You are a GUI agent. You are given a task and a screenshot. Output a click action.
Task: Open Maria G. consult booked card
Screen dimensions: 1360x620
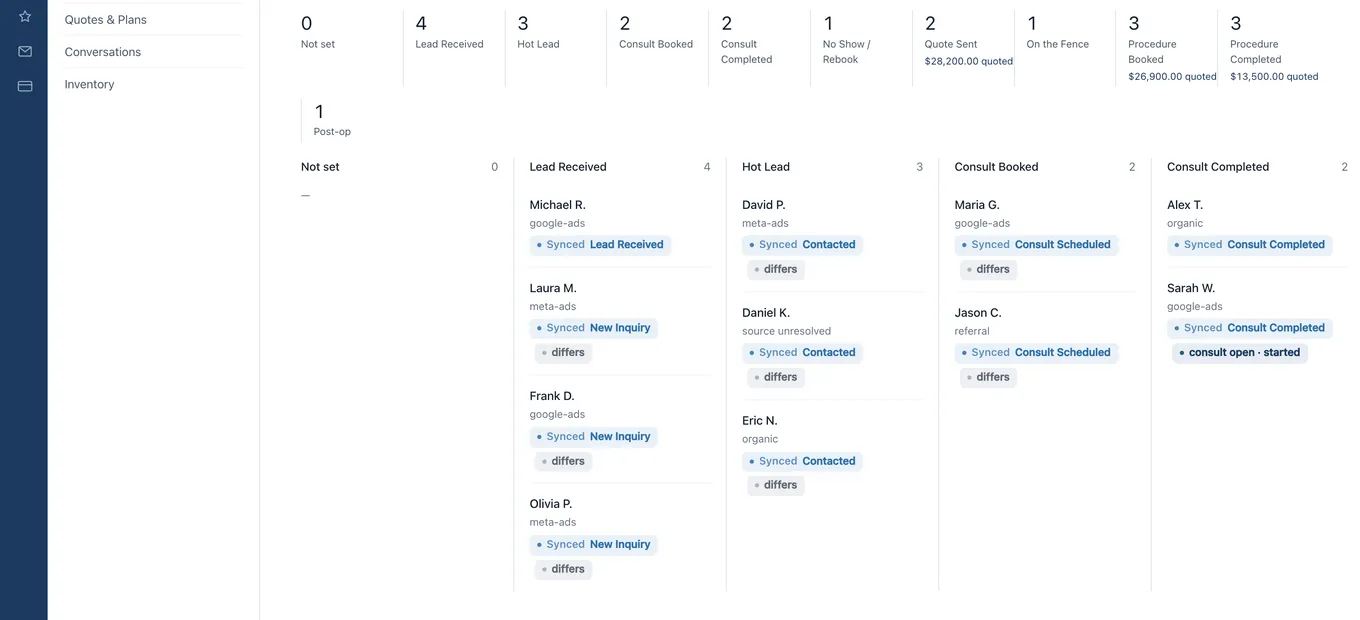(1045, 237)
